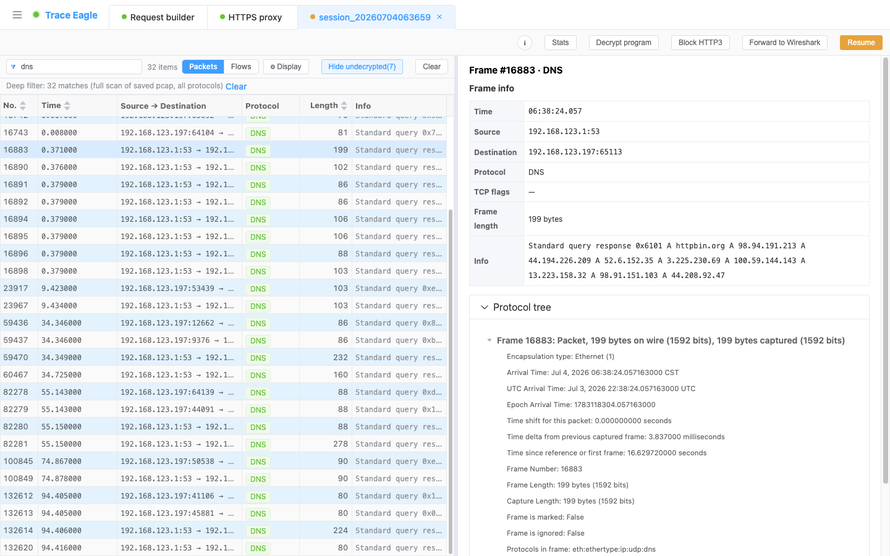Click Protocols in frame tree line
Viewport: 890px width, 556px height.
(x=581, y=549)
